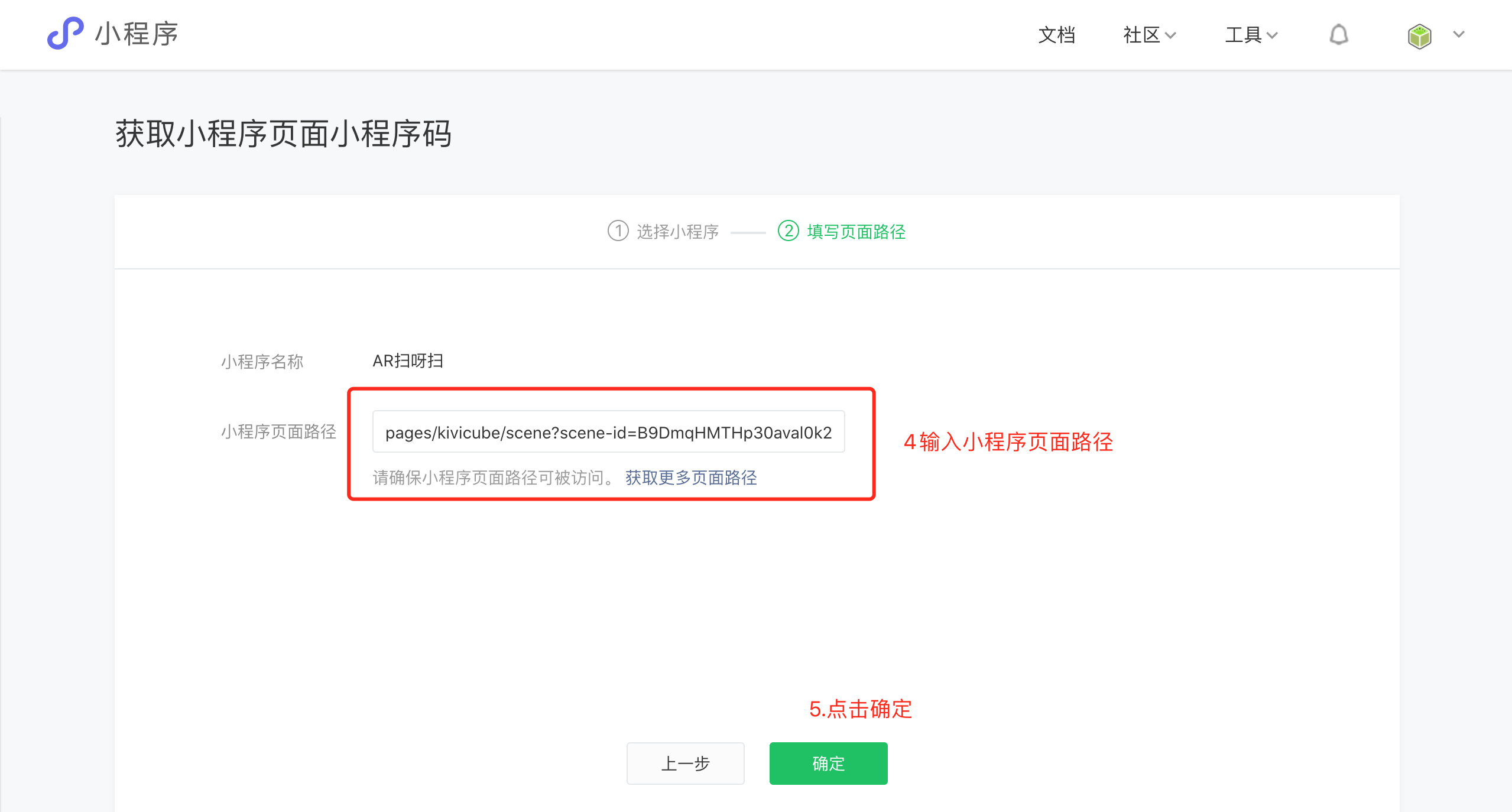Click the green cube account avatar
This screenshot has width=1512, height=812.
(x=1419, y=35)
